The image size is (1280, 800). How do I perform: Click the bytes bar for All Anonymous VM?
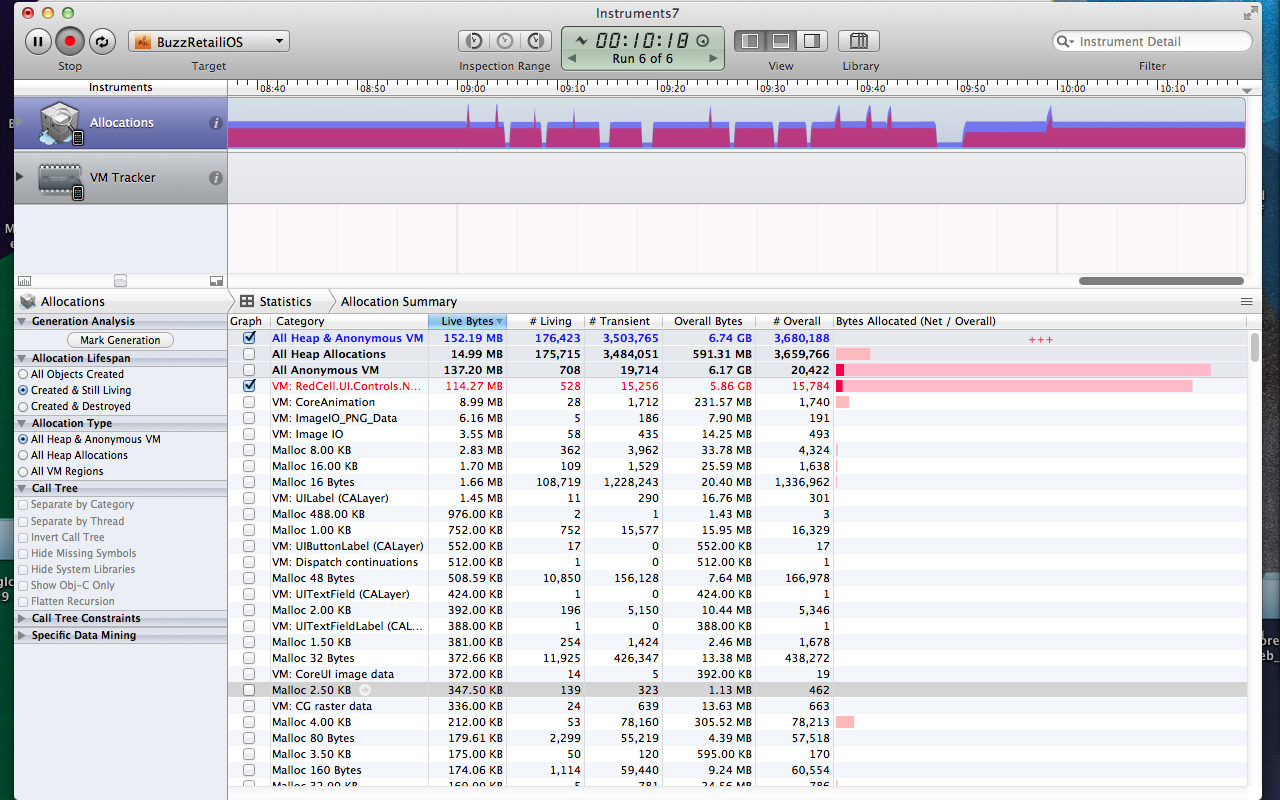(1023, 370)
